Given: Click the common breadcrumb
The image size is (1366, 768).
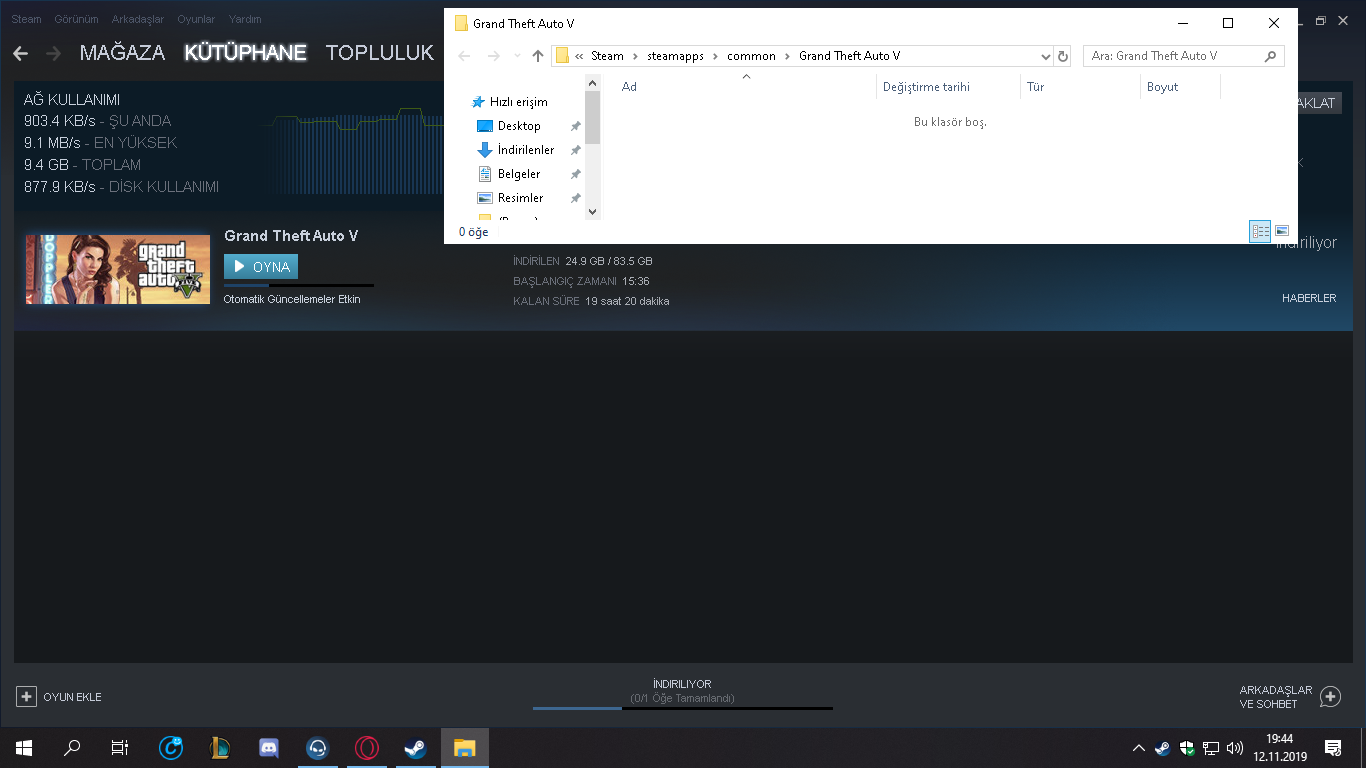Looking at the screenshot, I should point(751,56).
